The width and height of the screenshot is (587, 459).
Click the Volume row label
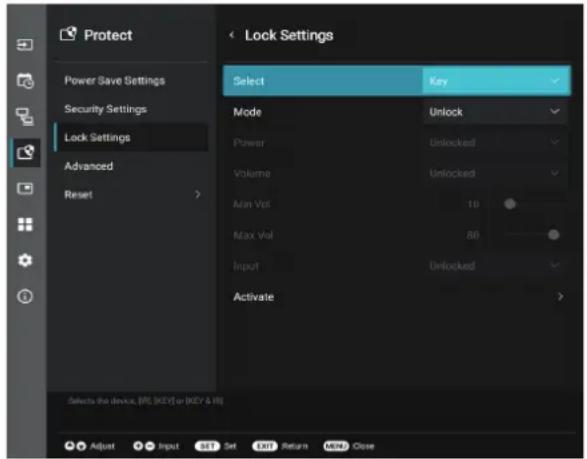(252, 173)
